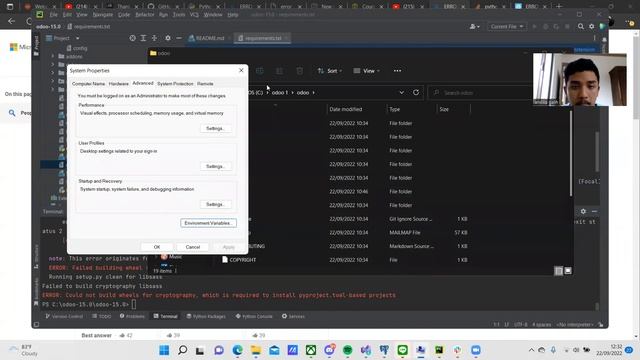This screenshot has width=640, height=360.
Task: Click the select opened file target icon
Action: pyautogui.click(x=132, y=38)
